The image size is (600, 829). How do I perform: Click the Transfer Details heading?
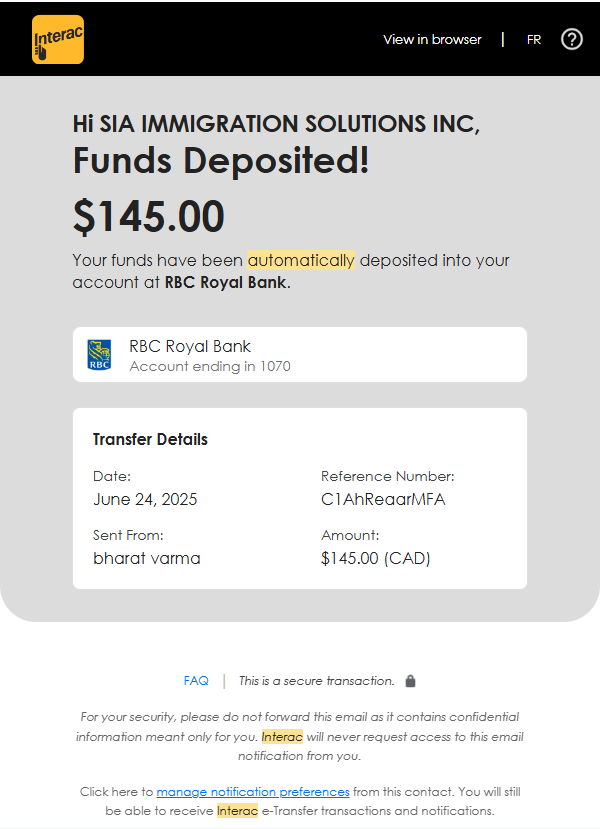pyautogui.click(x=150, y=439)
